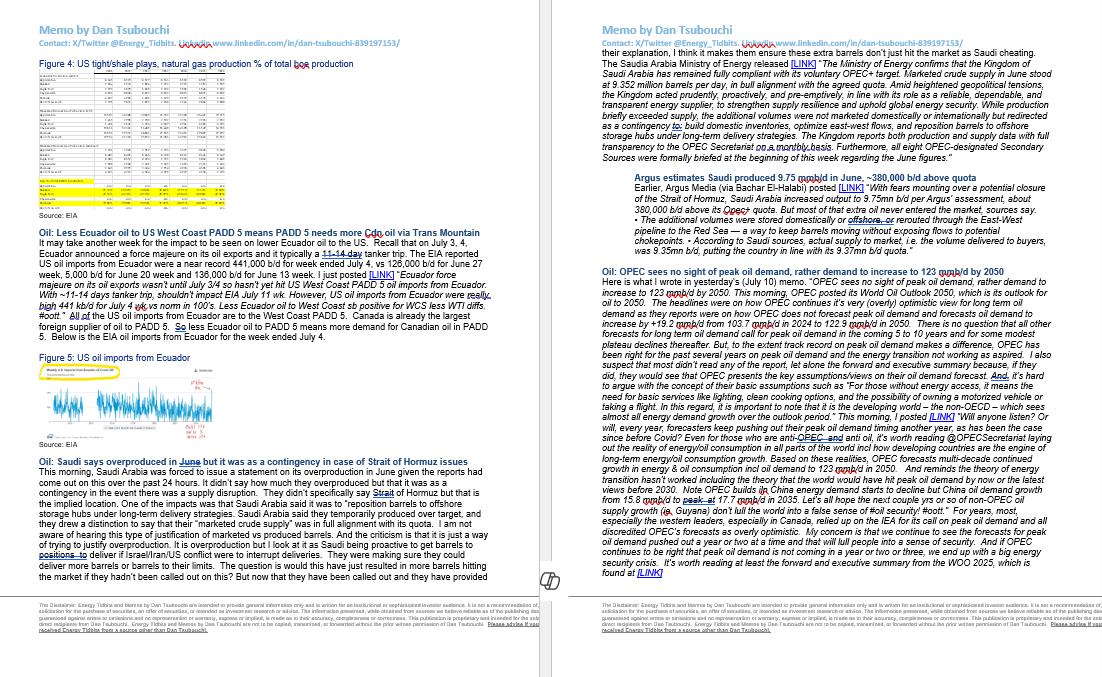Select the Figure 5 Ecuador oil imports chart
This screenshot has width=1102, height=677.
point(126,402)
